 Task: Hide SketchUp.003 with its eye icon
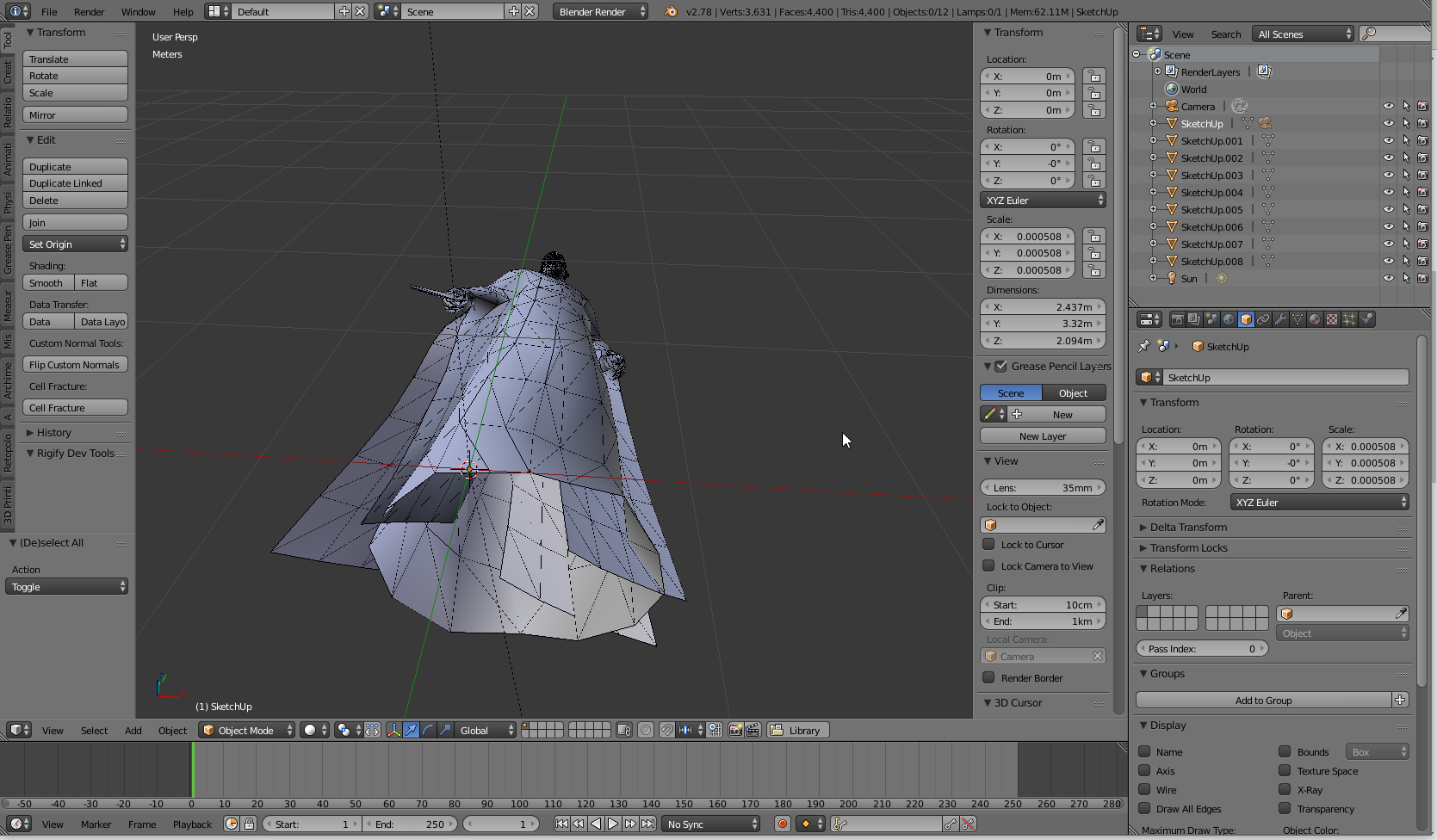[x=1388, y=176]
